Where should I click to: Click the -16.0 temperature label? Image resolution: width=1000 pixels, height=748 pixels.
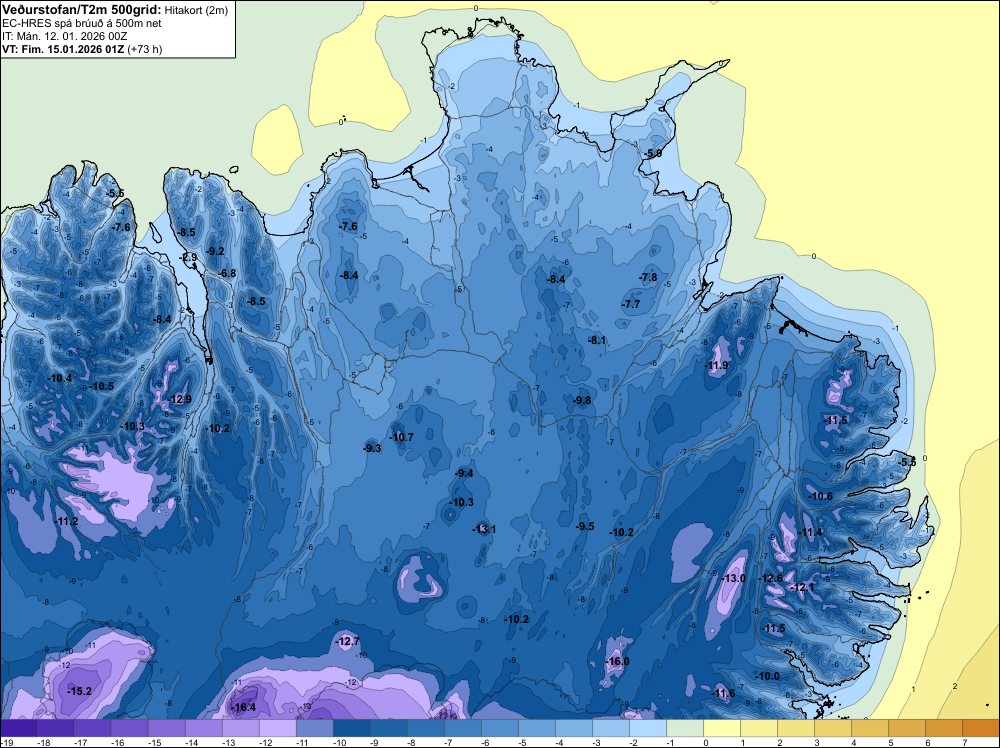click(x=617, y=661)
